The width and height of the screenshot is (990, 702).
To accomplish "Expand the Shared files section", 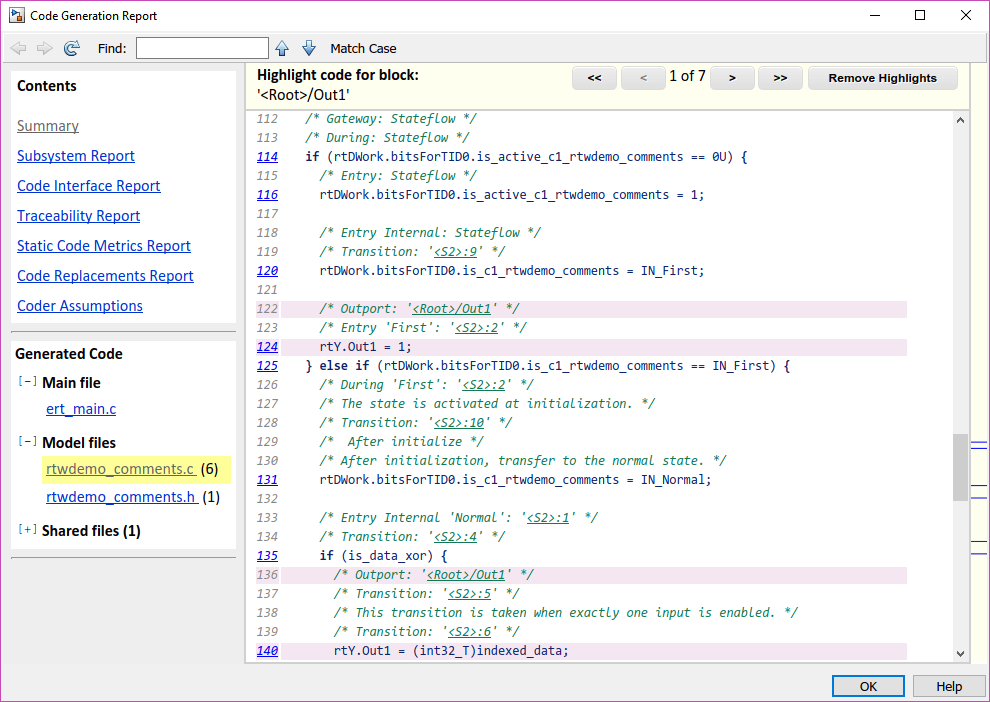I will click(28, 531).
